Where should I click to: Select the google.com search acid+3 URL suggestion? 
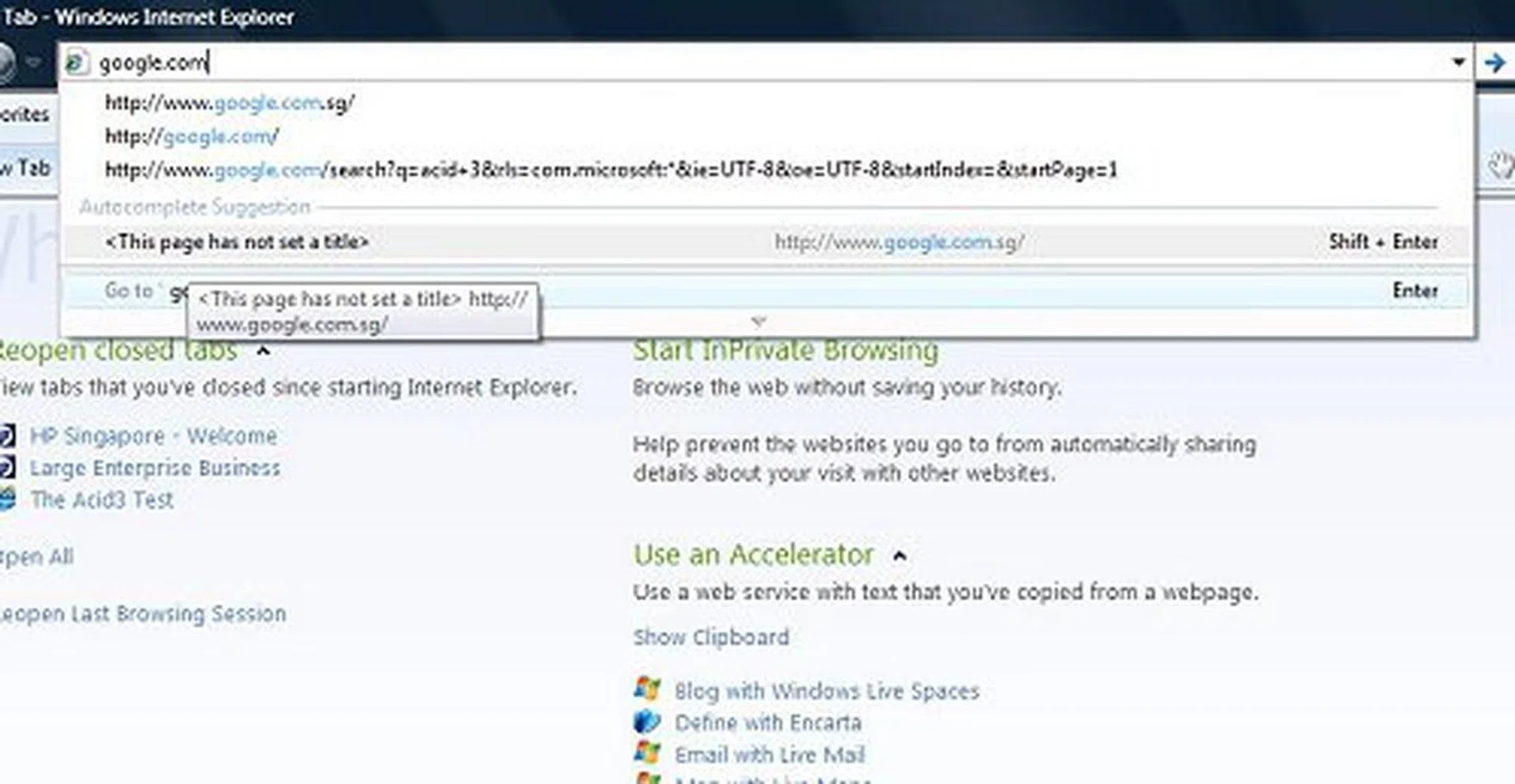click(x=611, y=170)
